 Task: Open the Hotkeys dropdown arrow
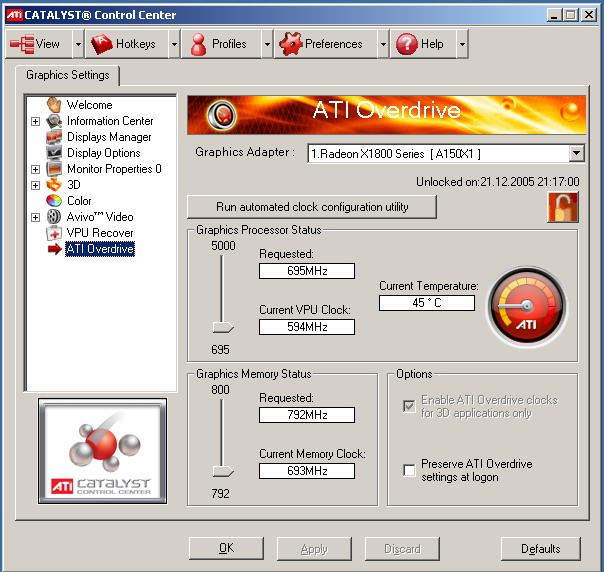tap(174, 44)
